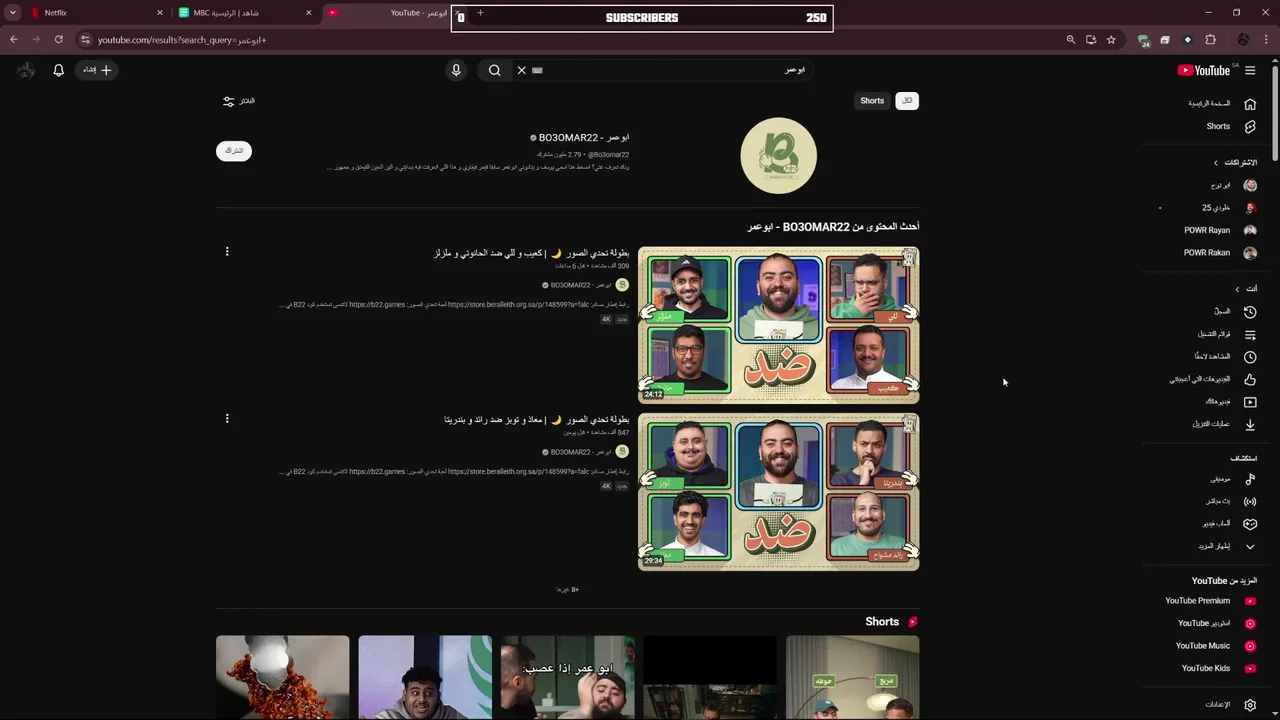Click the magnifier search button

(x=494, y=70)
